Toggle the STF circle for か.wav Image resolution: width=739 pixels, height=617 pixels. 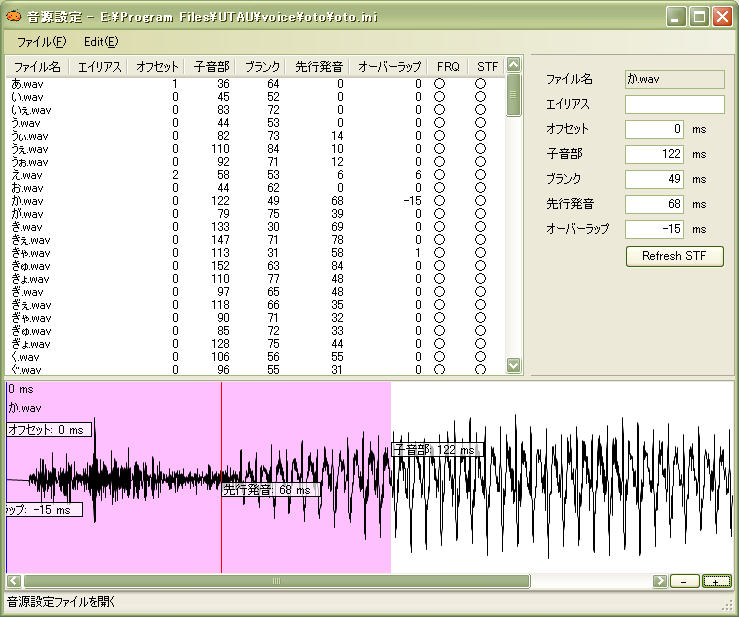[x=480, y=201]
